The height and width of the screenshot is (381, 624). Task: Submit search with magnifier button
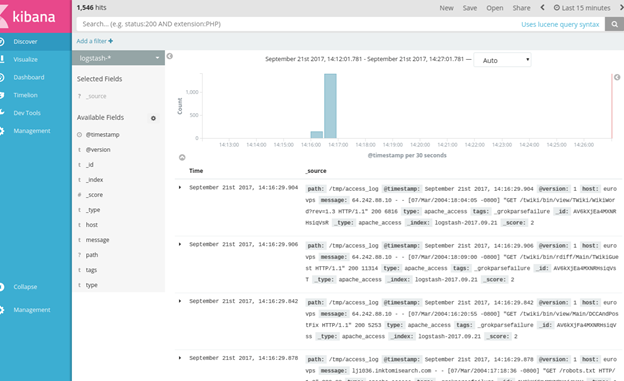(x=614, y=24)
